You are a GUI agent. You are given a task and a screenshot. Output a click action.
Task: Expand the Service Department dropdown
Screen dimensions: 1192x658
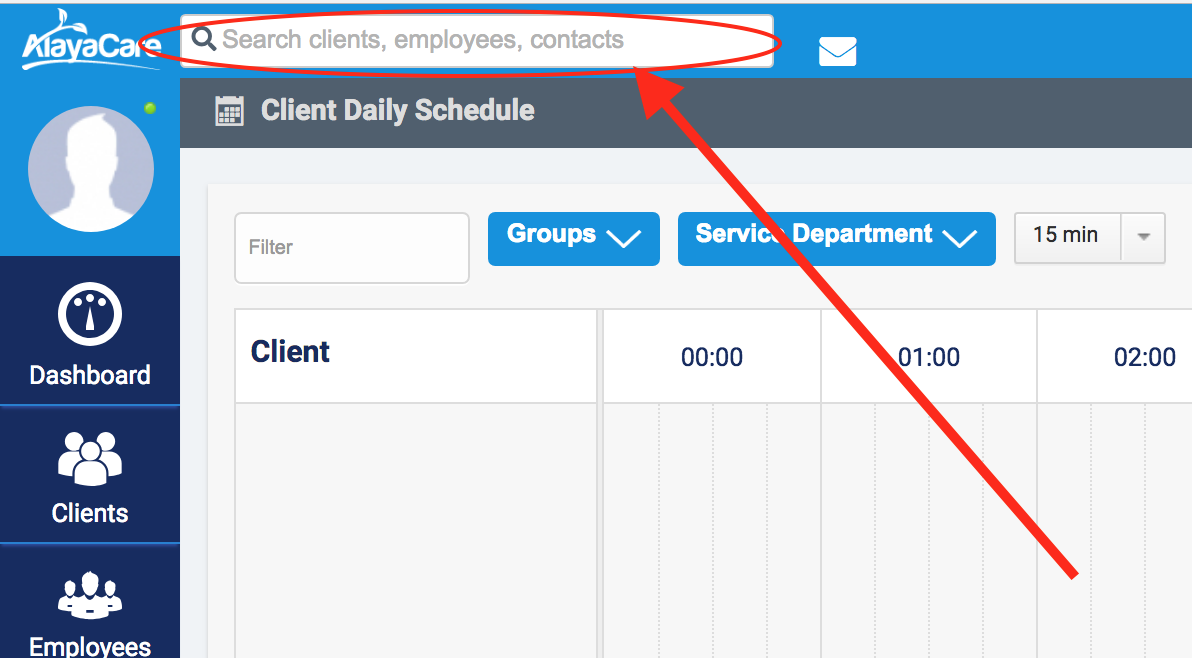836,238
